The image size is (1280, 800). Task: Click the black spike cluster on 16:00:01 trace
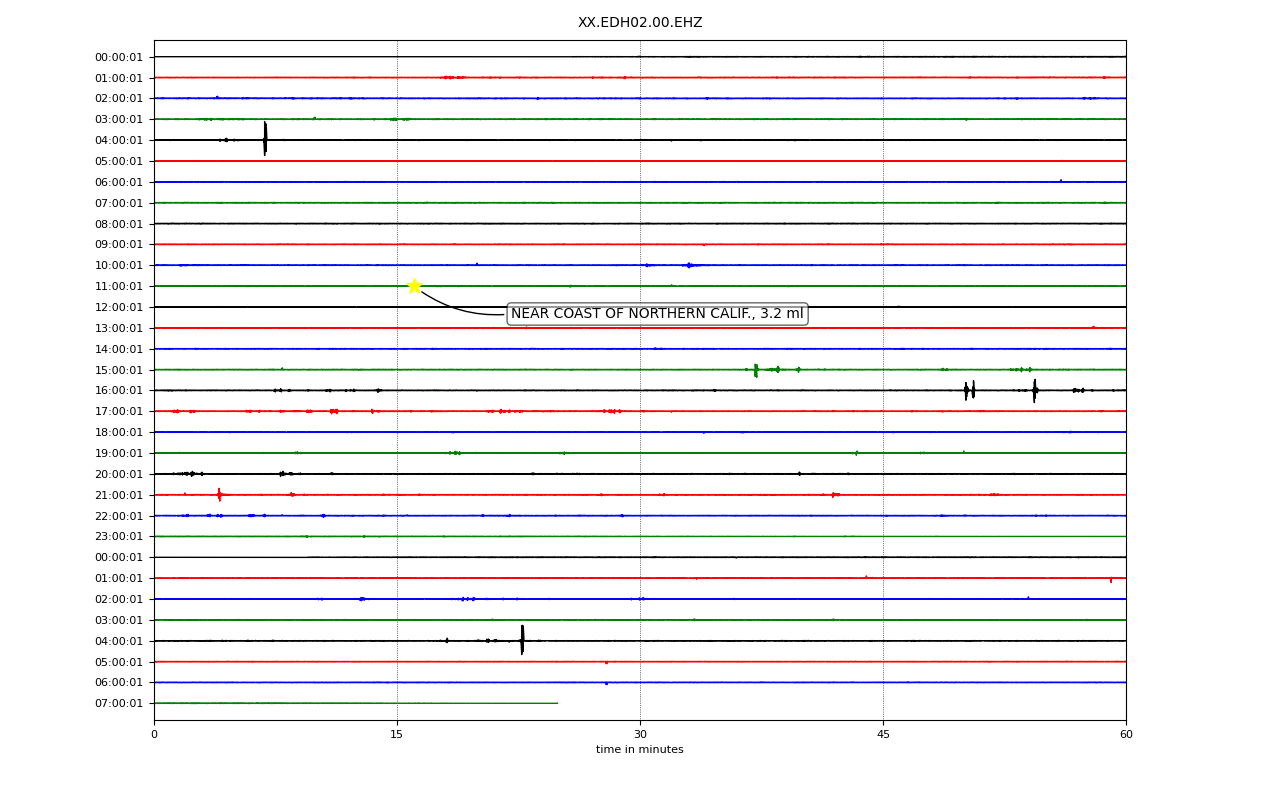[x=969, y=390]
